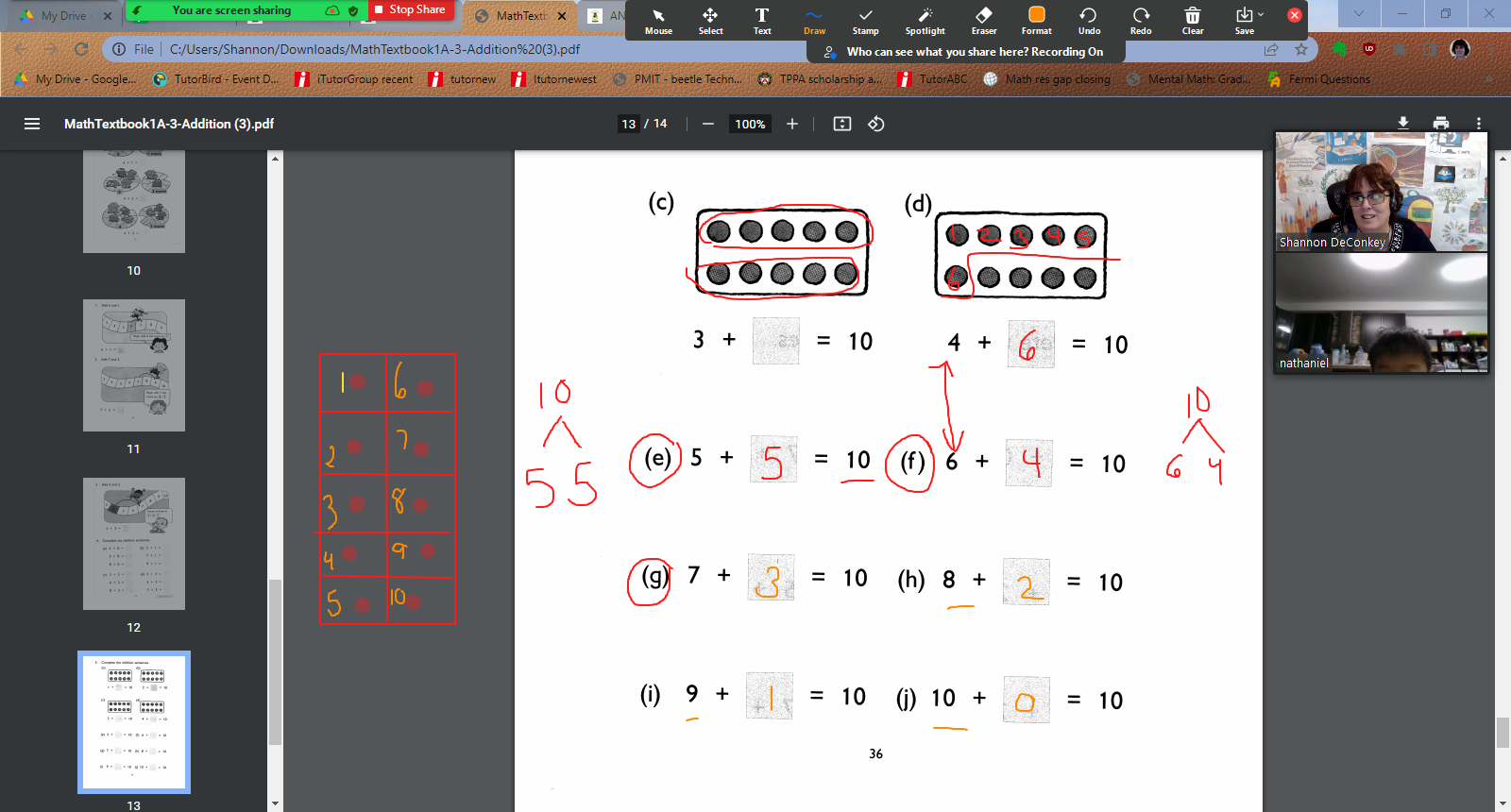Redo the annotation
The width and height of the screenshot is (1511, 812).
[1141, 20]
